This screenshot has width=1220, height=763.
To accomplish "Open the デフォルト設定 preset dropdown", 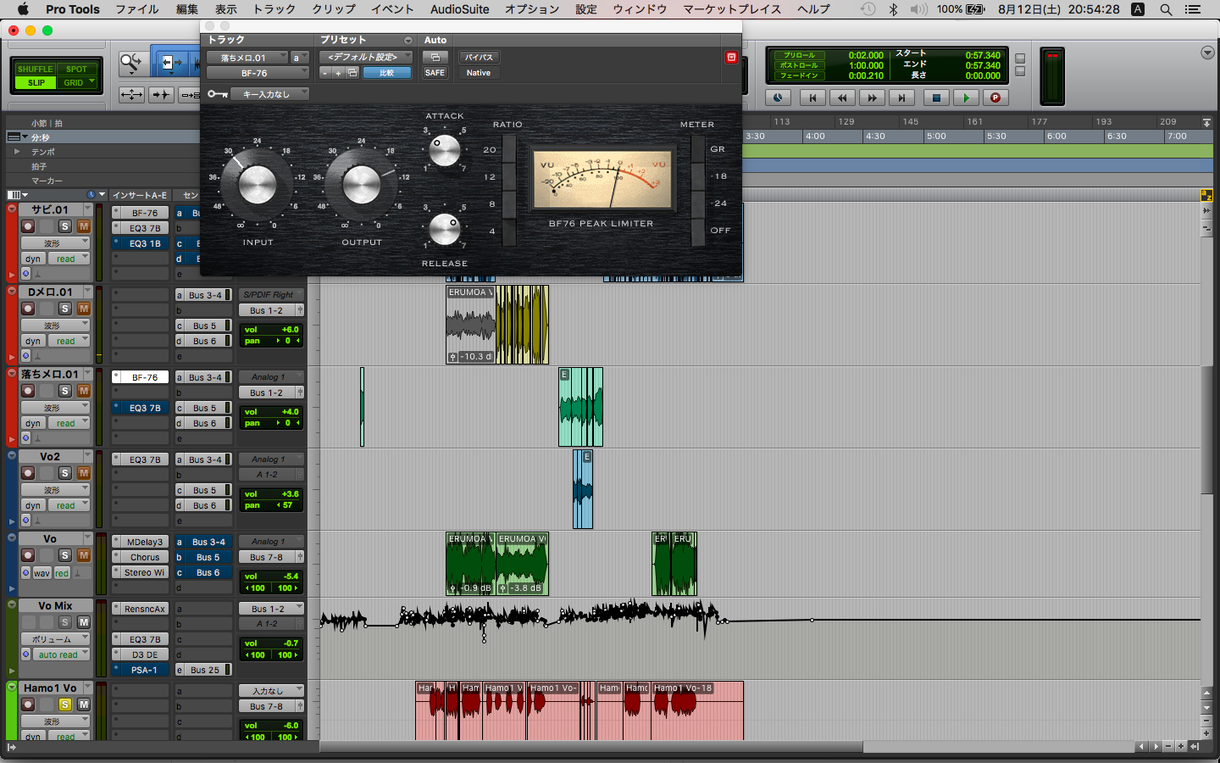I will click(x=366, y=58).
